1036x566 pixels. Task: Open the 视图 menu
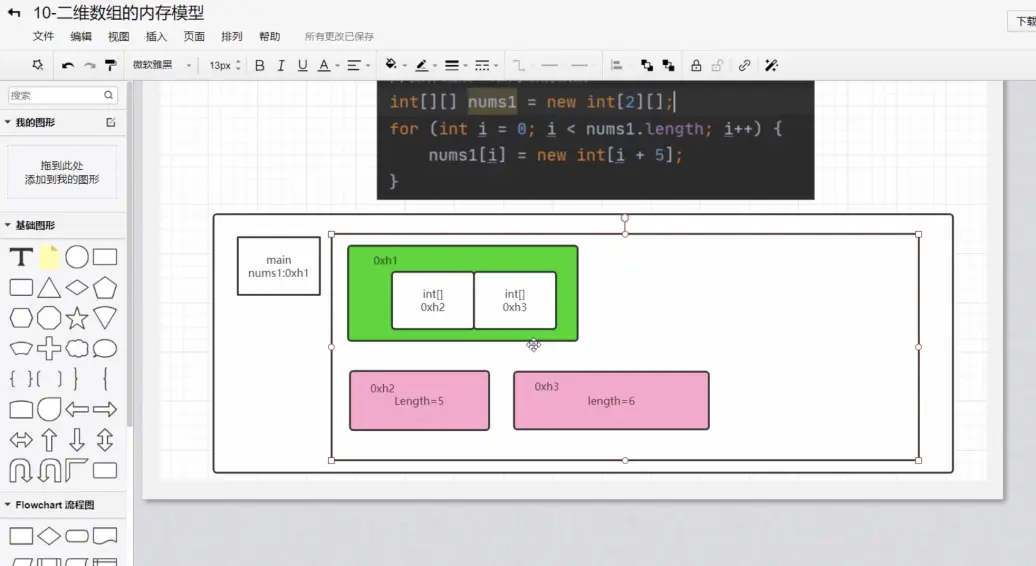coord(118,36)
